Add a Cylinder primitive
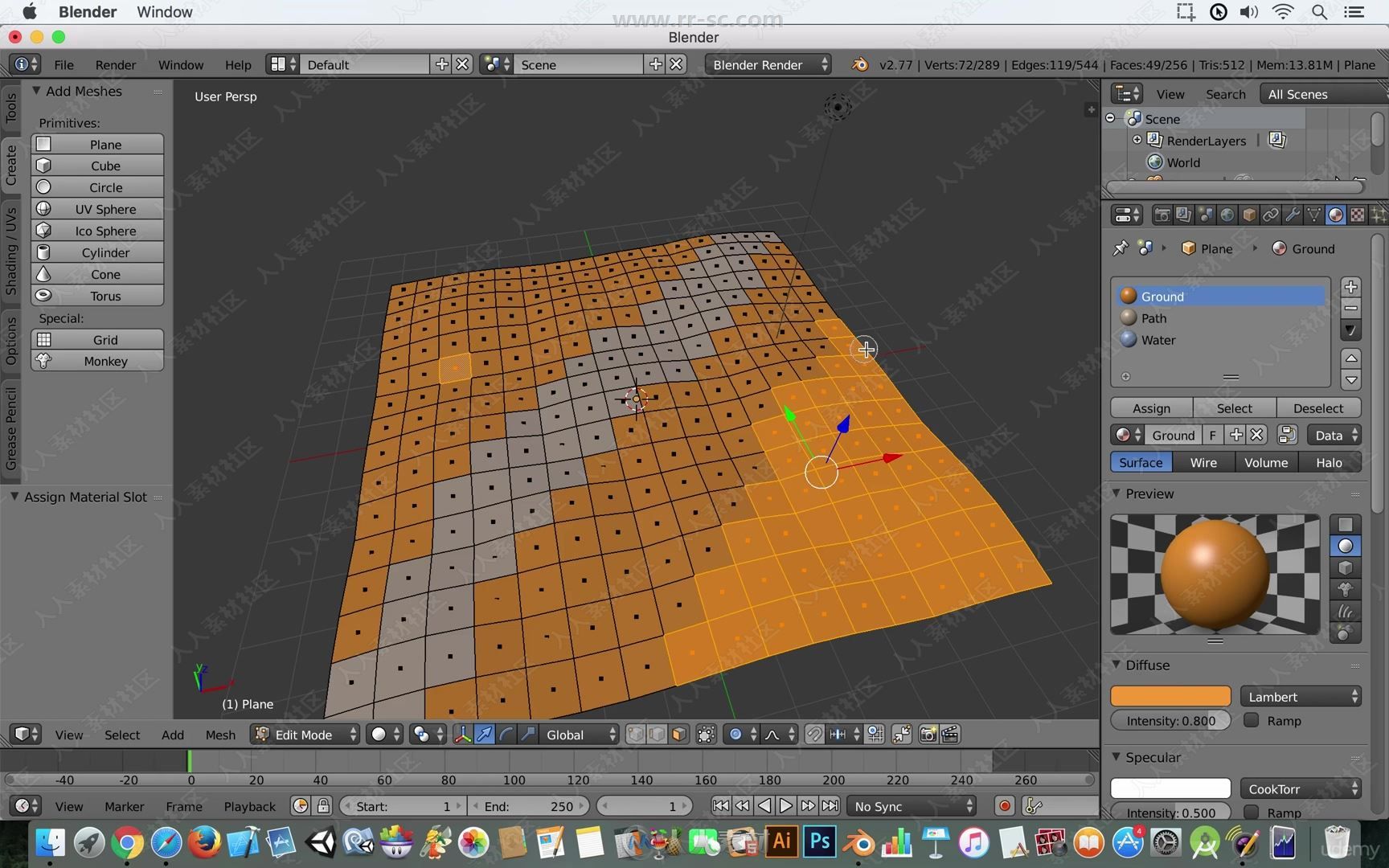Viewport: 1389px width, 868px height. tap(97, 252)
